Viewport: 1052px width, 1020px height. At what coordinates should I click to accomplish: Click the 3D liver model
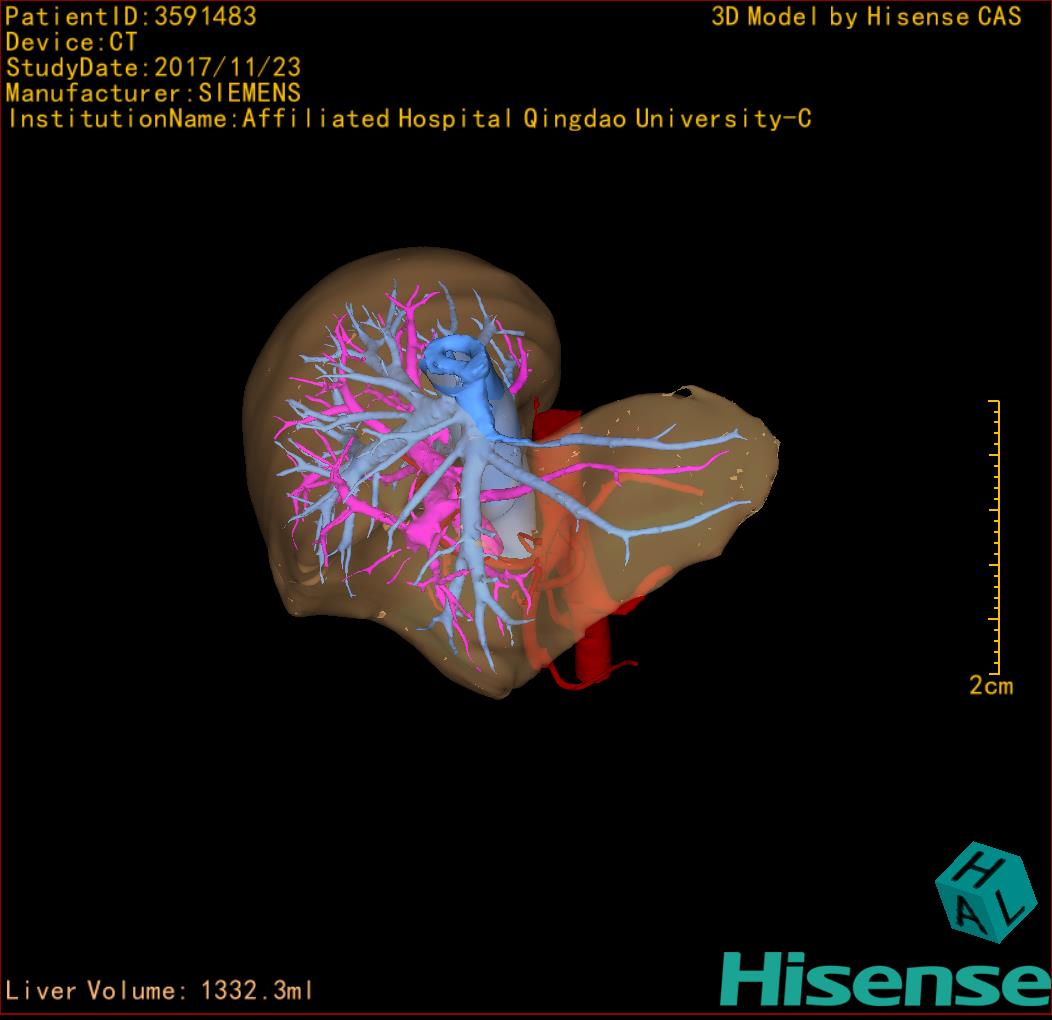coord(510,474)
